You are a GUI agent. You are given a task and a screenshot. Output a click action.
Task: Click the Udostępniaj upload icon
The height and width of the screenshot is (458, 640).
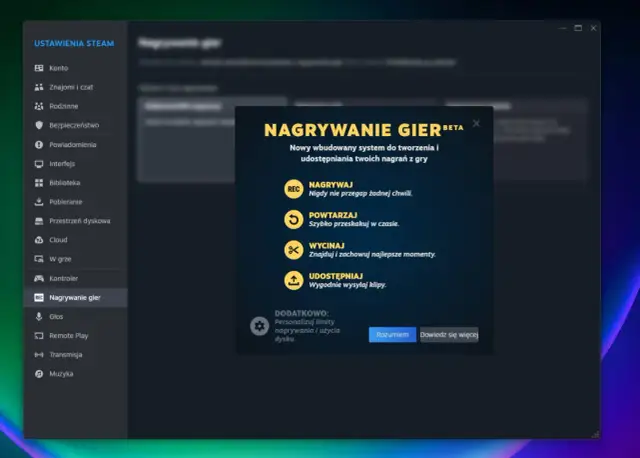293,280
